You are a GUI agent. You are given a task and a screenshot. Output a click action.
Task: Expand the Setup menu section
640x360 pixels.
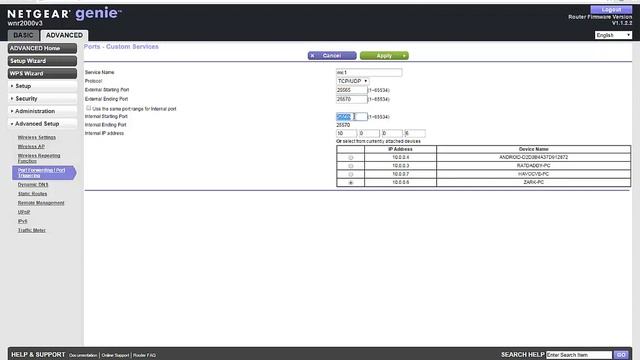tap(42, 86)
